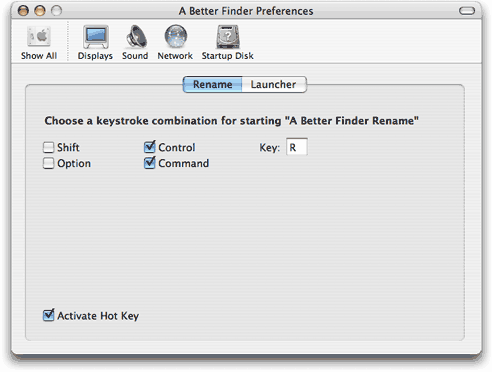Viewport: 492px width, 372px height.
Task: Switch to the Launcher tab
Action: pos(274,85)
